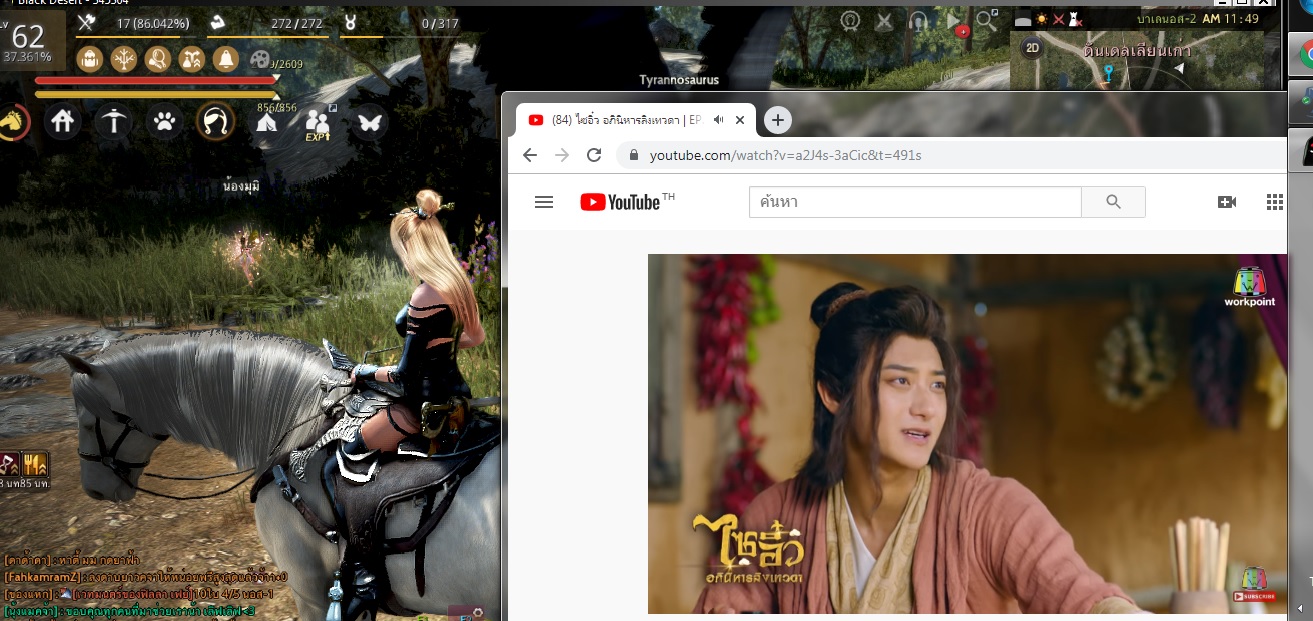Click the tree branch buff icon
Image resolution: width=1313 pixels, height=621 pixels.
tap(123, 59)
